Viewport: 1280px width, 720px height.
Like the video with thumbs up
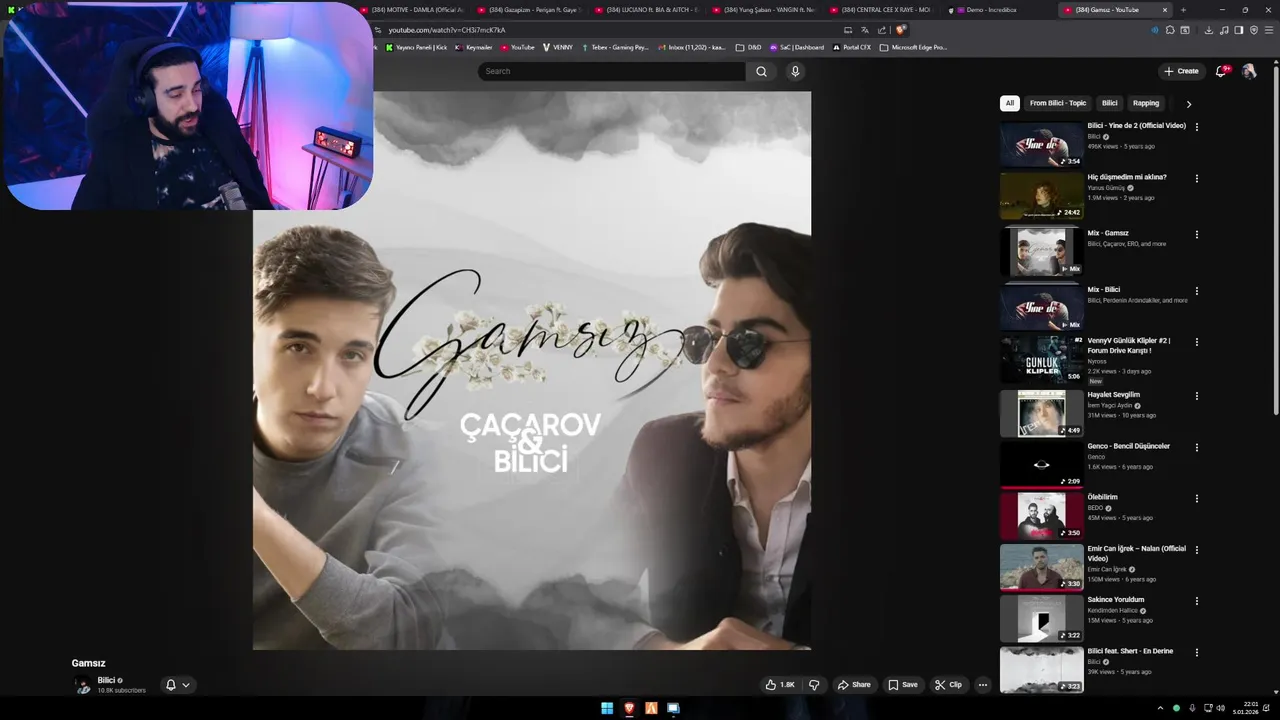coord(780,685)
